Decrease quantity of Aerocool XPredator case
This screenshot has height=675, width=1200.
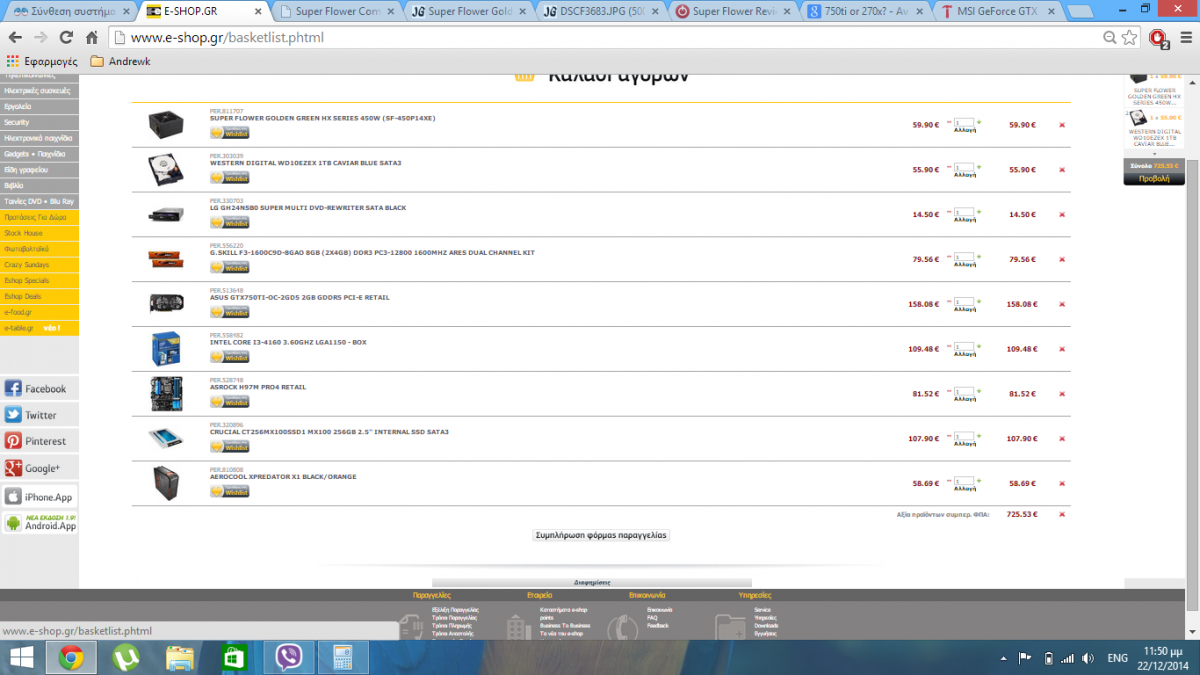coord(949,480)
